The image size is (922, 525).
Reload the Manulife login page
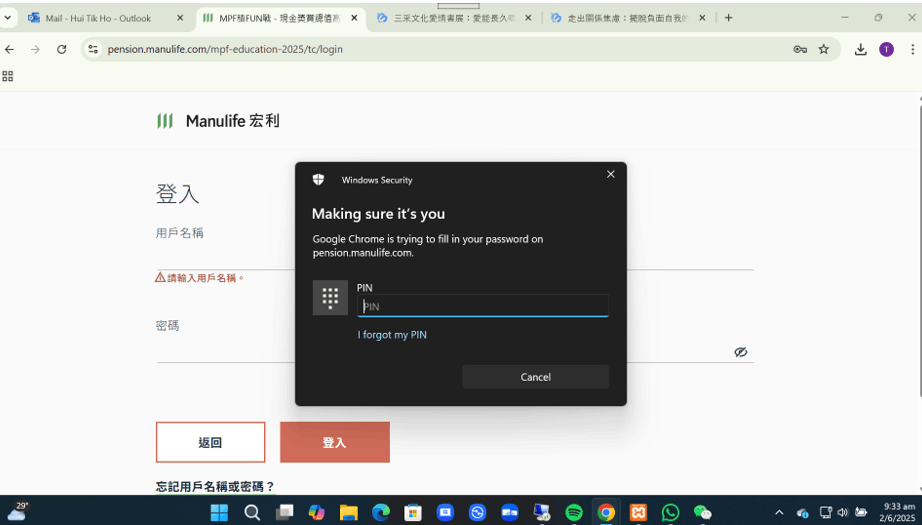pos(61,49)
